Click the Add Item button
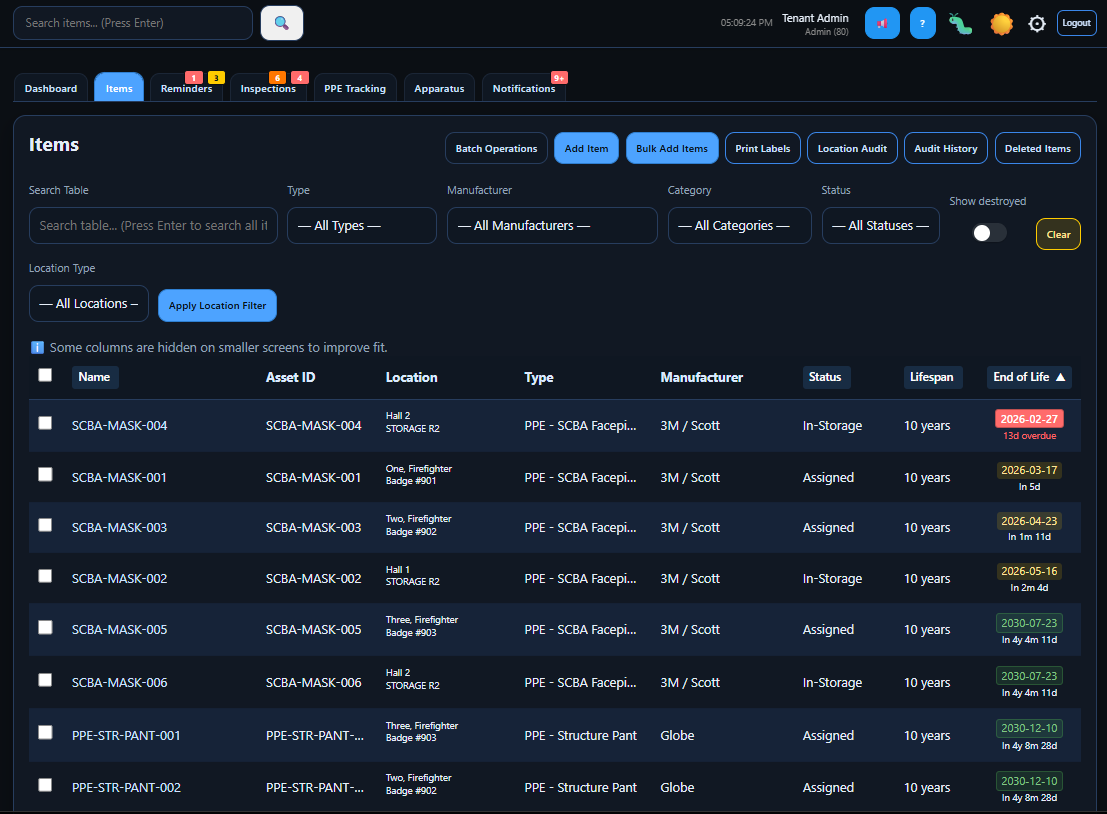The height and width of the screenshot is (814, 1107). click(586, 147)
